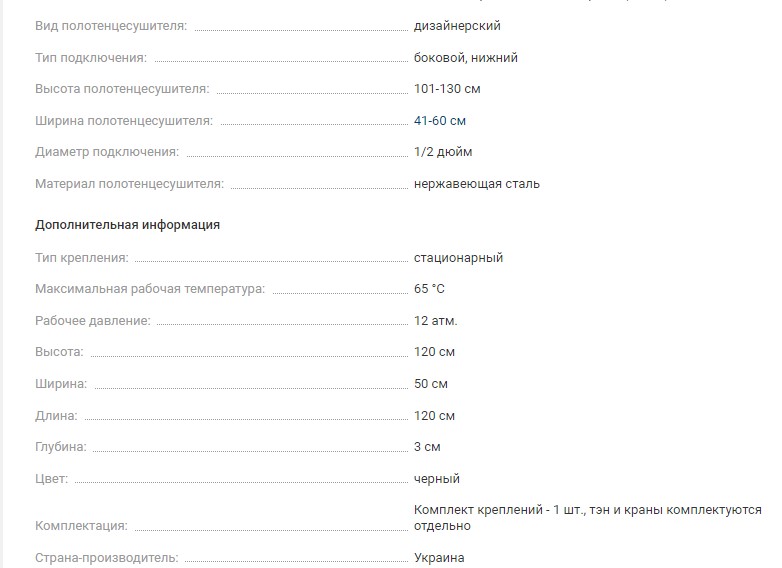Screen dimensions: 782x568
Task: Select the 'Вид полотенцесушителя' label
Action: [111, 26]
